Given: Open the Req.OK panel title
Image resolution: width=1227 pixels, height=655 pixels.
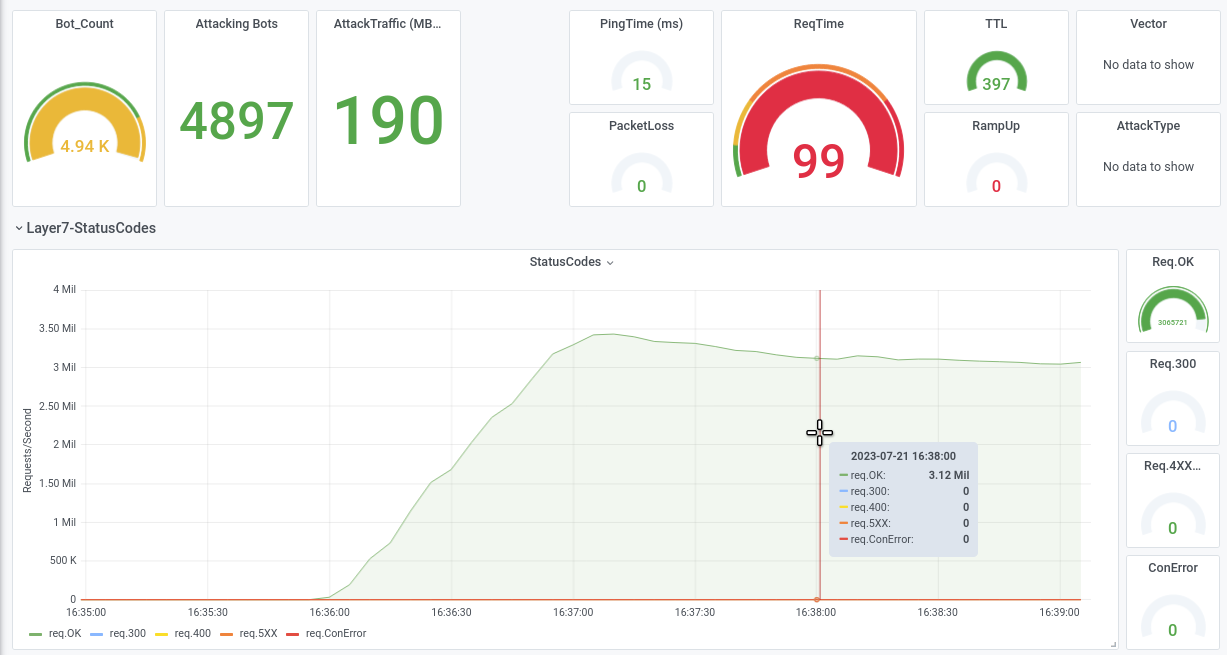Looking at the screenshot, I should (x=1173, y=262).
